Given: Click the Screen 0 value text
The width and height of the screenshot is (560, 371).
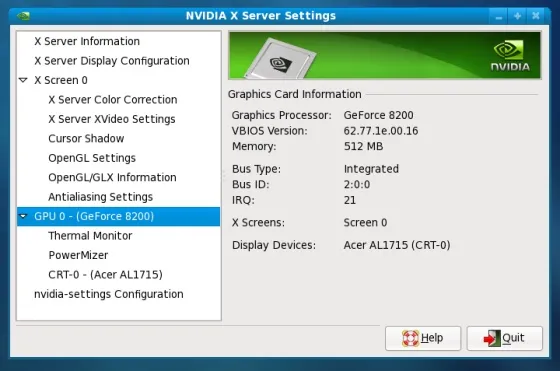Looking at the screenshot, I should pyautogui.click(x=365, y=222).
